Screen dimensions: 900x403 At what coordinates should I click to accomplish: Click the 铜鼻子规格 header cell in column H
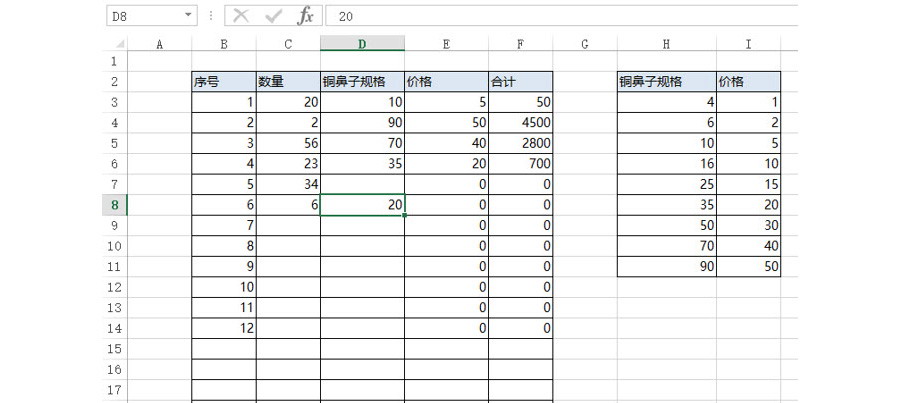click(x=666, y=82)
